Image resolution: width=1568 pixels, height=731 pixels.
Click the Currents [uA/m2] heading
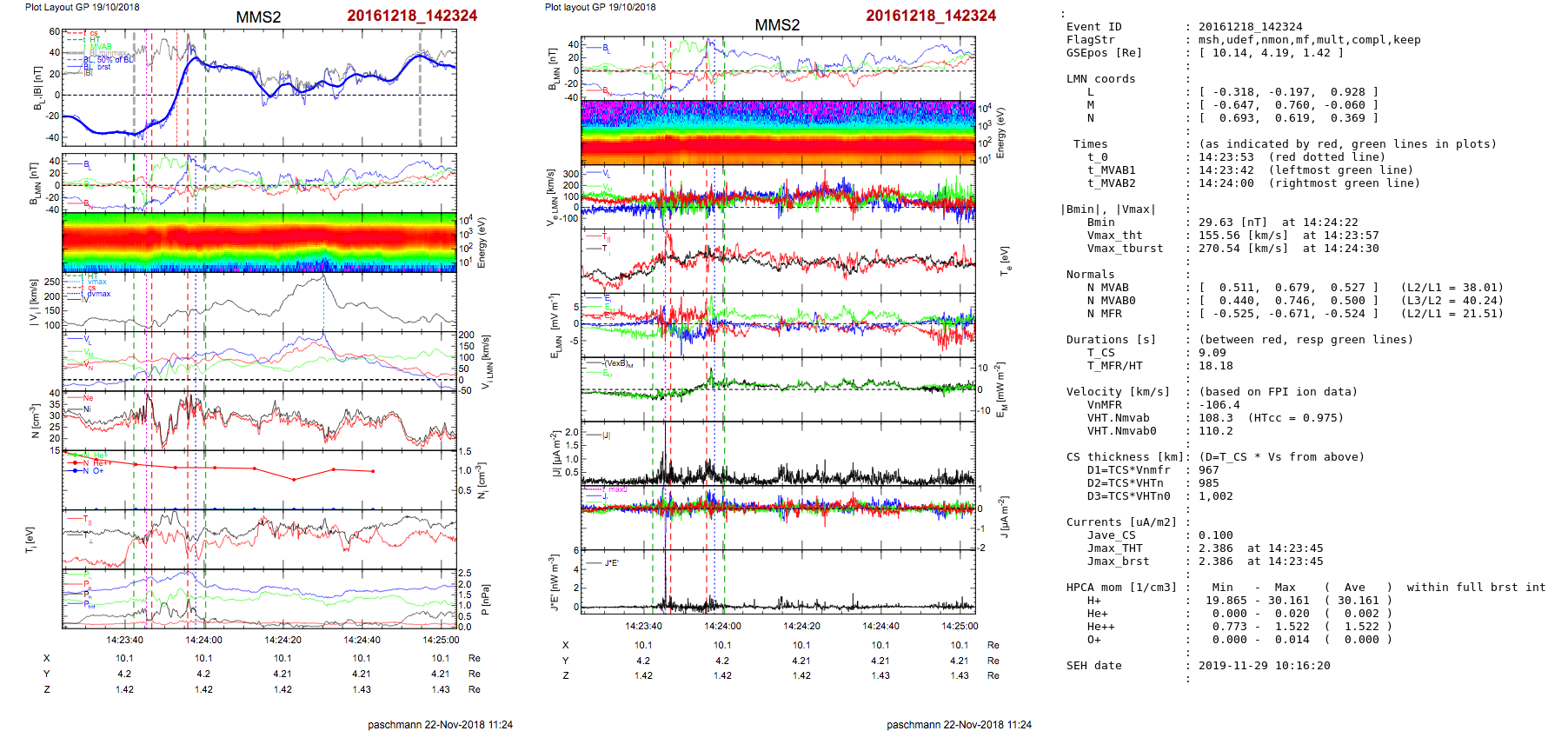click(x=1121, y=522)
